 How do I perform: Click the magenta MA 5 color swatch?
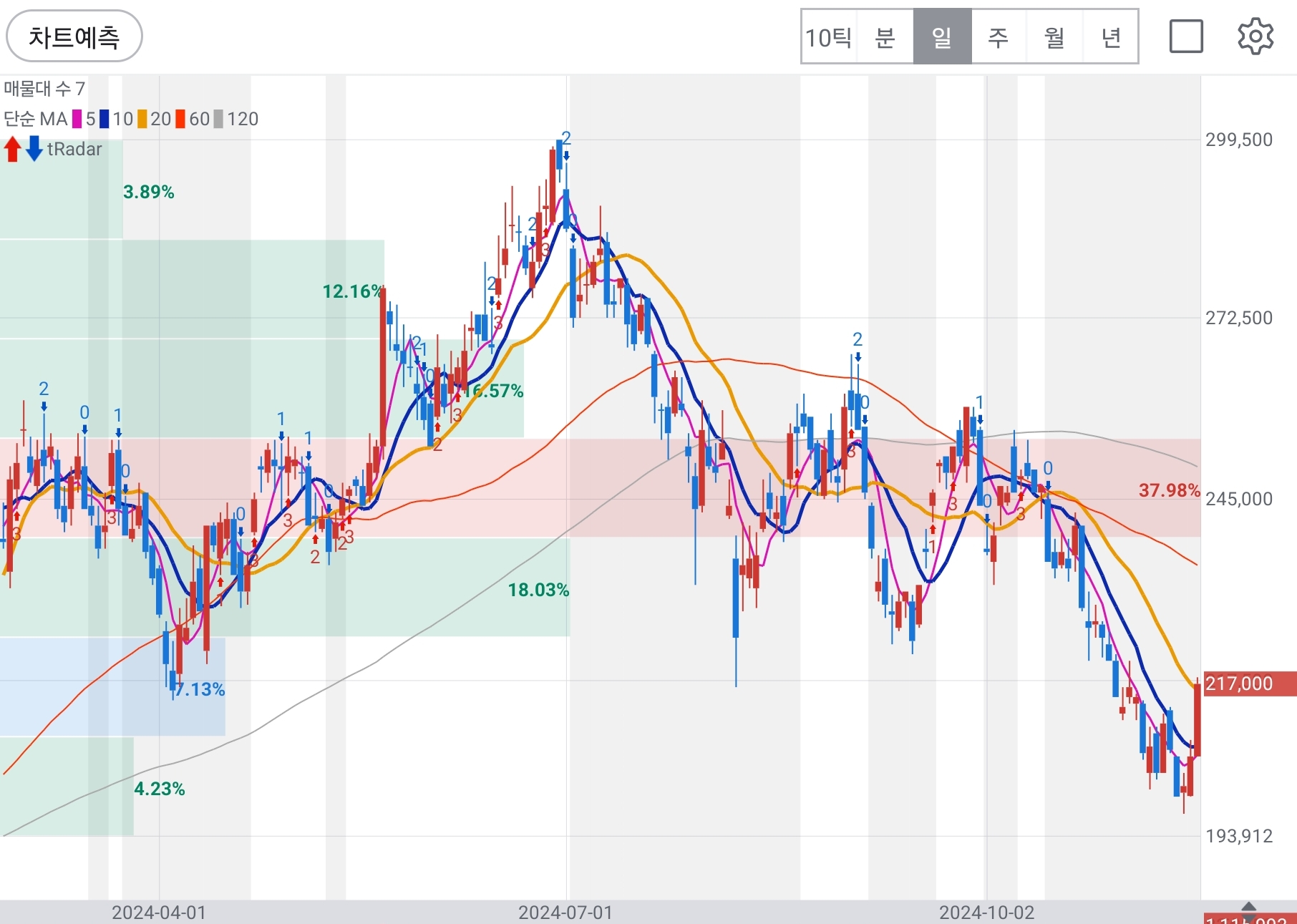tap(77, 119)
